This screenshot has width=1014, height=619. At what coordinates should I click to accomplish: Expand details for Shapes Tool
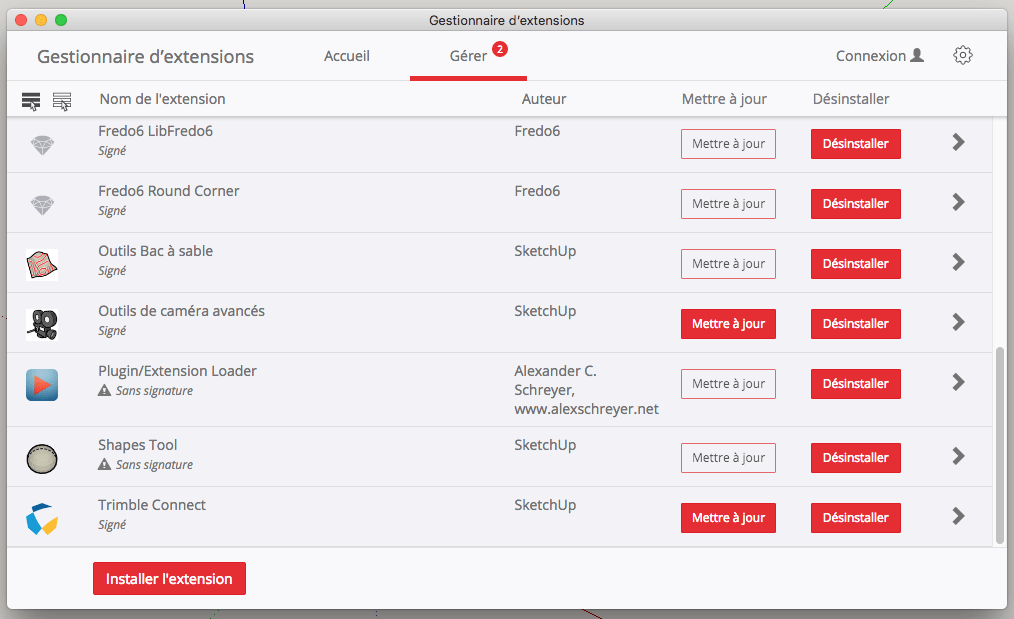958,456
